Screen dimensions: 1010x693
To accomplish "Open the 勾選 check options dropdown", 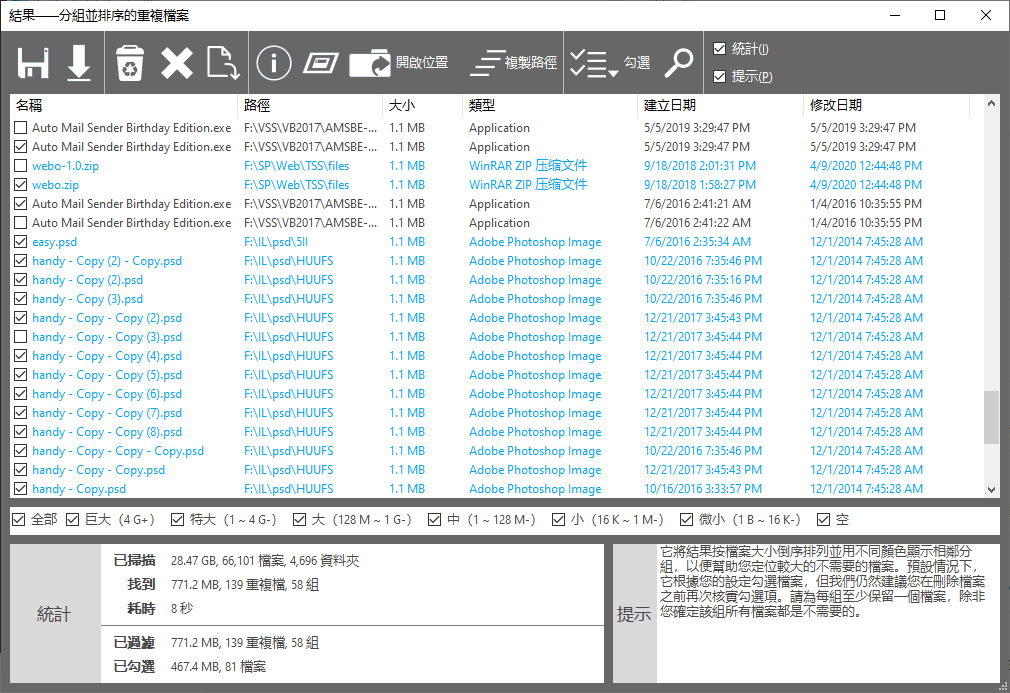I will coord(610,63).
